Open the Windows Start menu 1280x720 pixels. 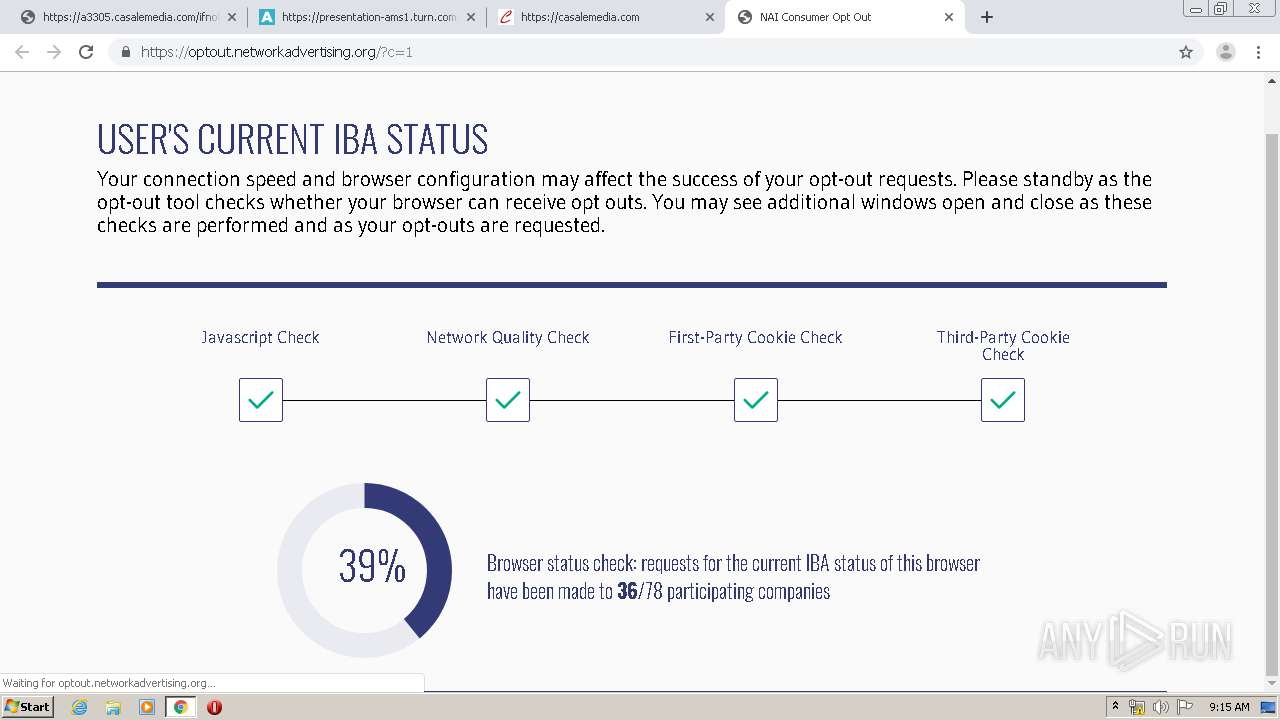pyautogui.click(x=27, y=707)
